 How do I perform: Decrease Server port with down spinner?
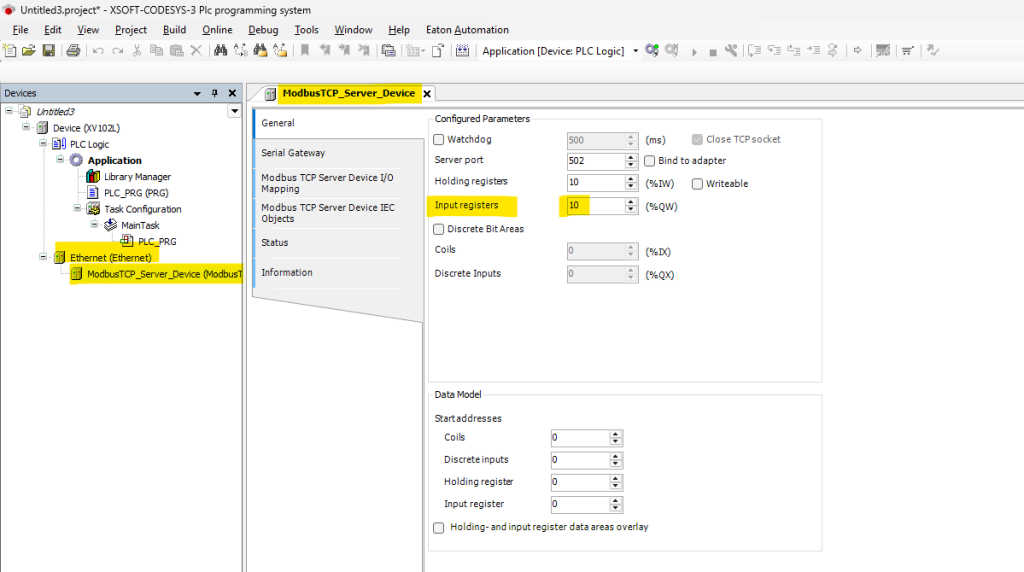pos(631,165)
